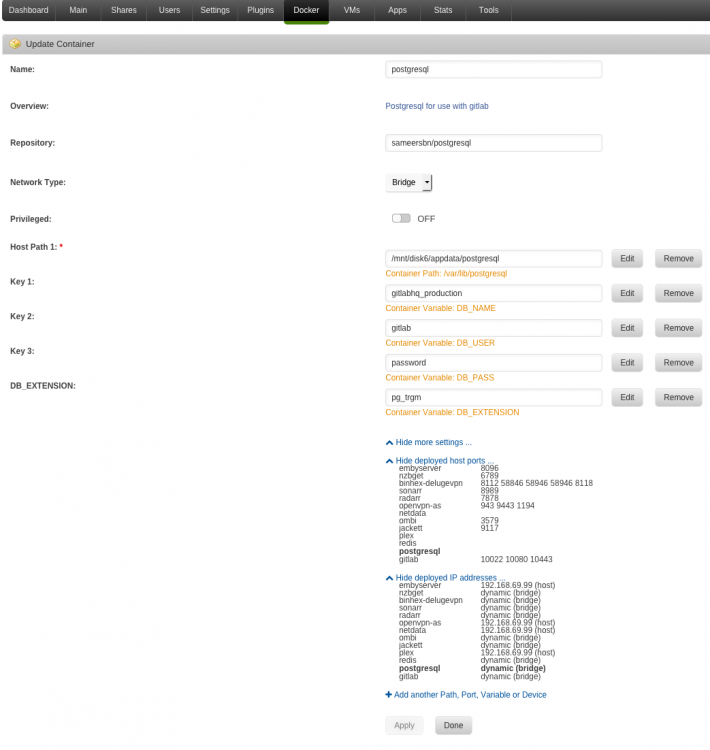Switch to the Main tab
Screen dimensions: 710x750
(78, 10)
